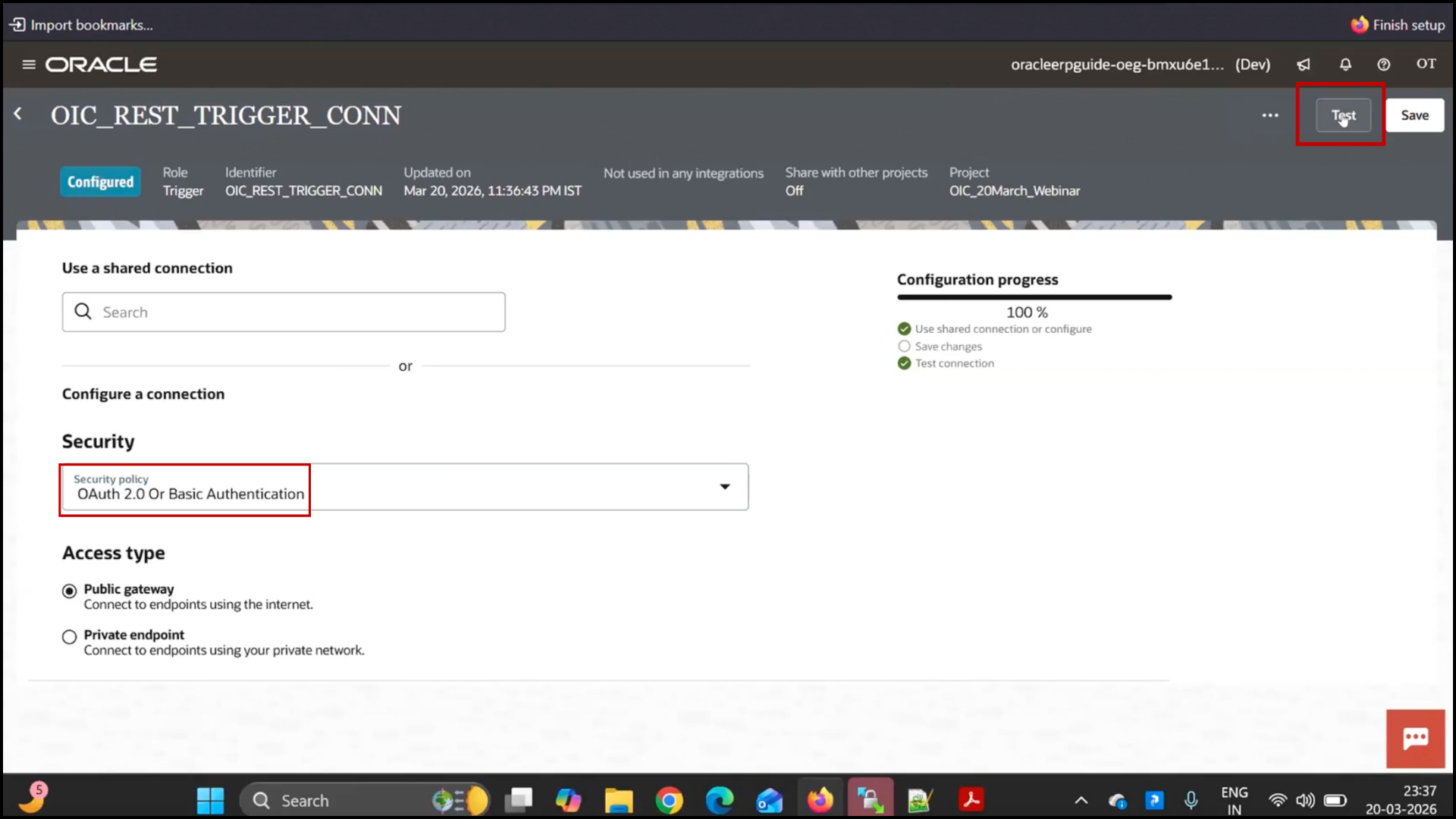The height and width of the screenshot is (819, 1456).
Task: Save the connection
Action: [x=1414, y=115]
